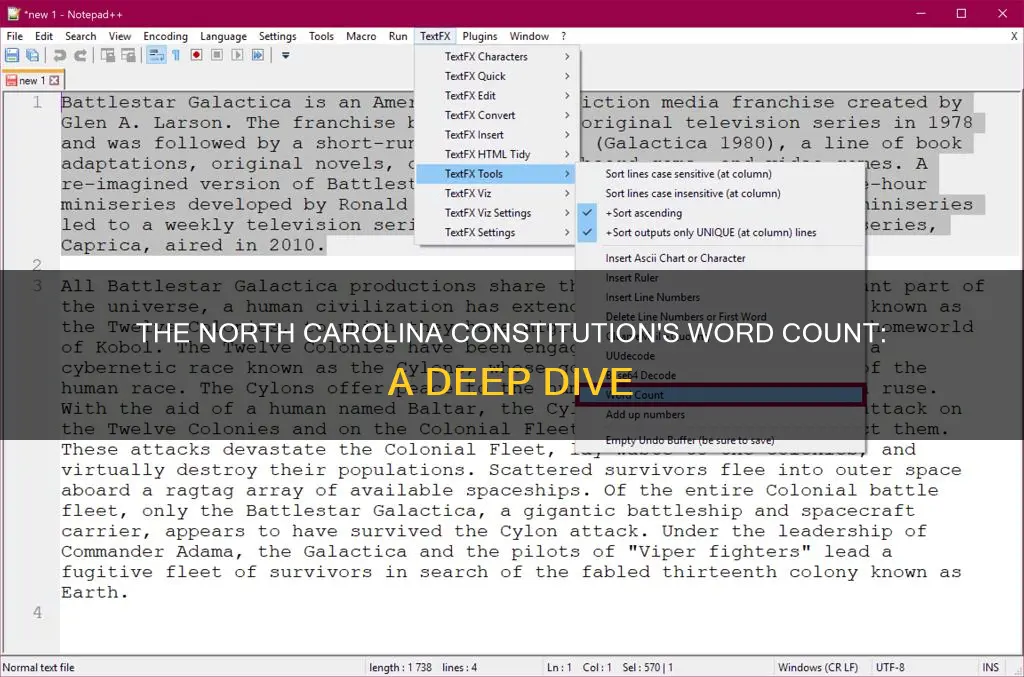Viewport: 1024px width, 677px height.
Task: Start macro recording
Action: click(196, 55)
